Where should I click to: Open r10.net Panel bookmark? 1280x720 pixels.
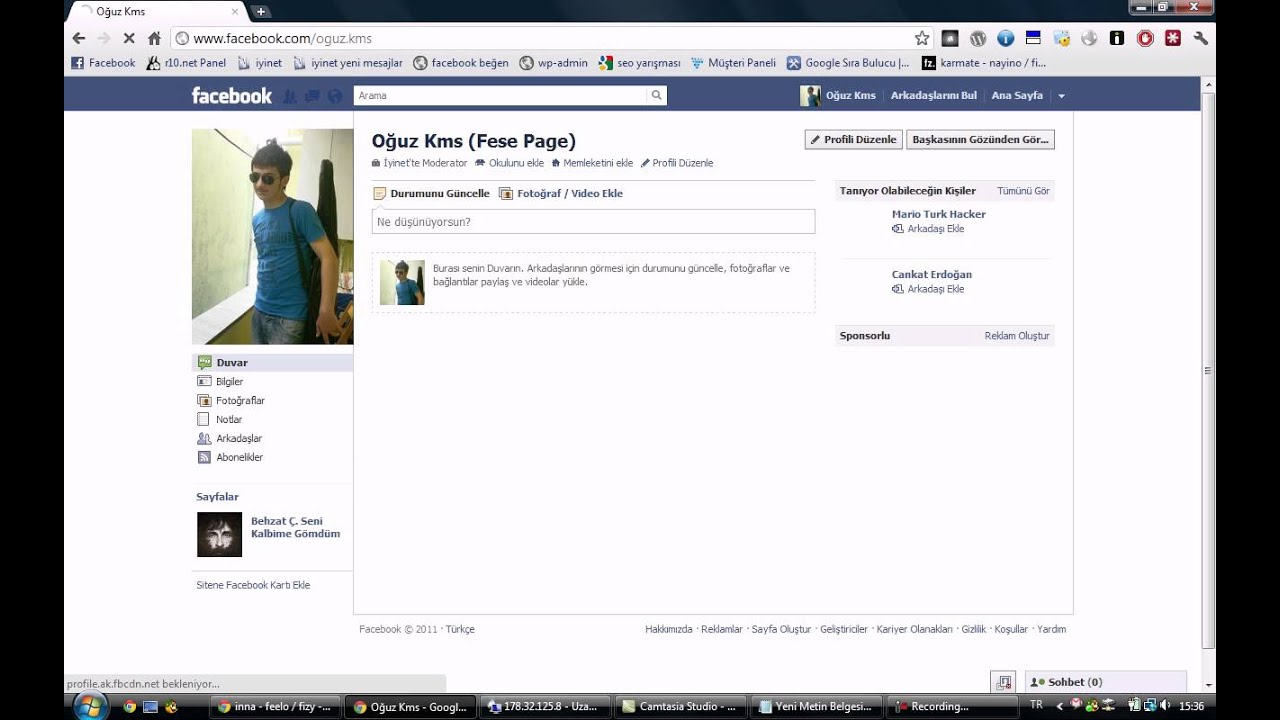(186, 63)
